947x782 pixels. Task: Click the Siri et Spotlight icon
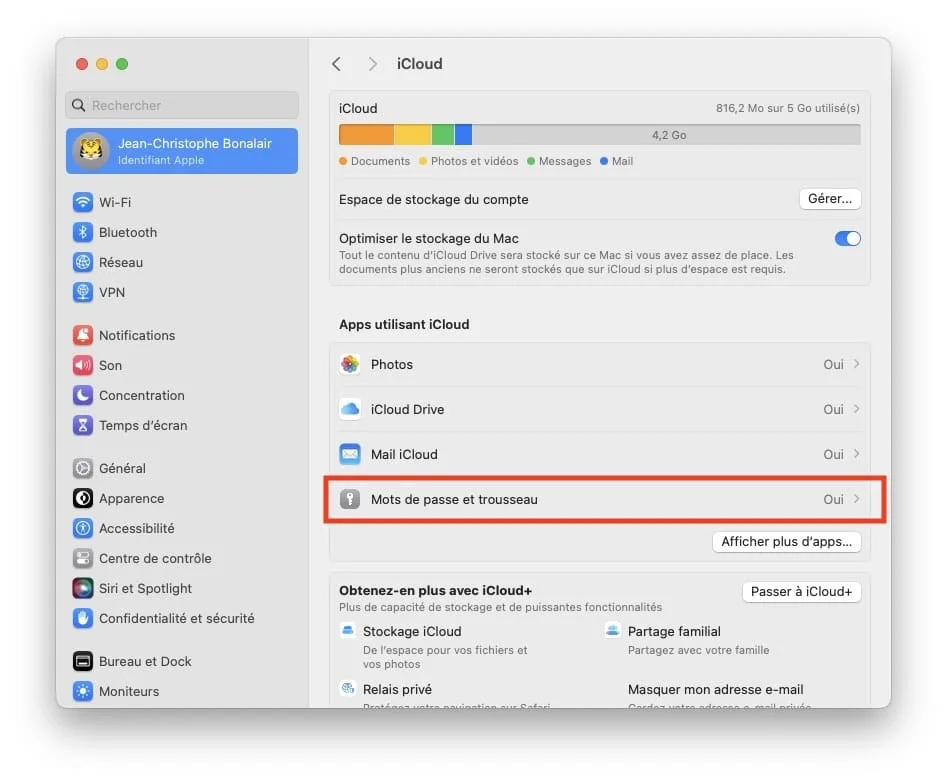83,588
